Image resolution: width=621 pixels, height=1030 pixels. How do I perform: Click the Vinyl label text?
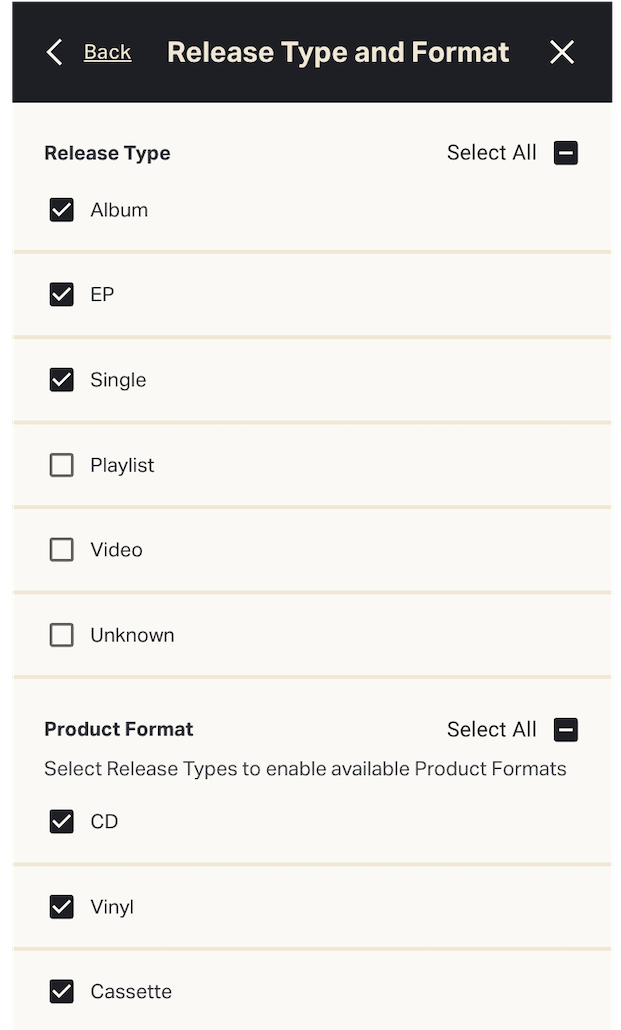point(112,907)
